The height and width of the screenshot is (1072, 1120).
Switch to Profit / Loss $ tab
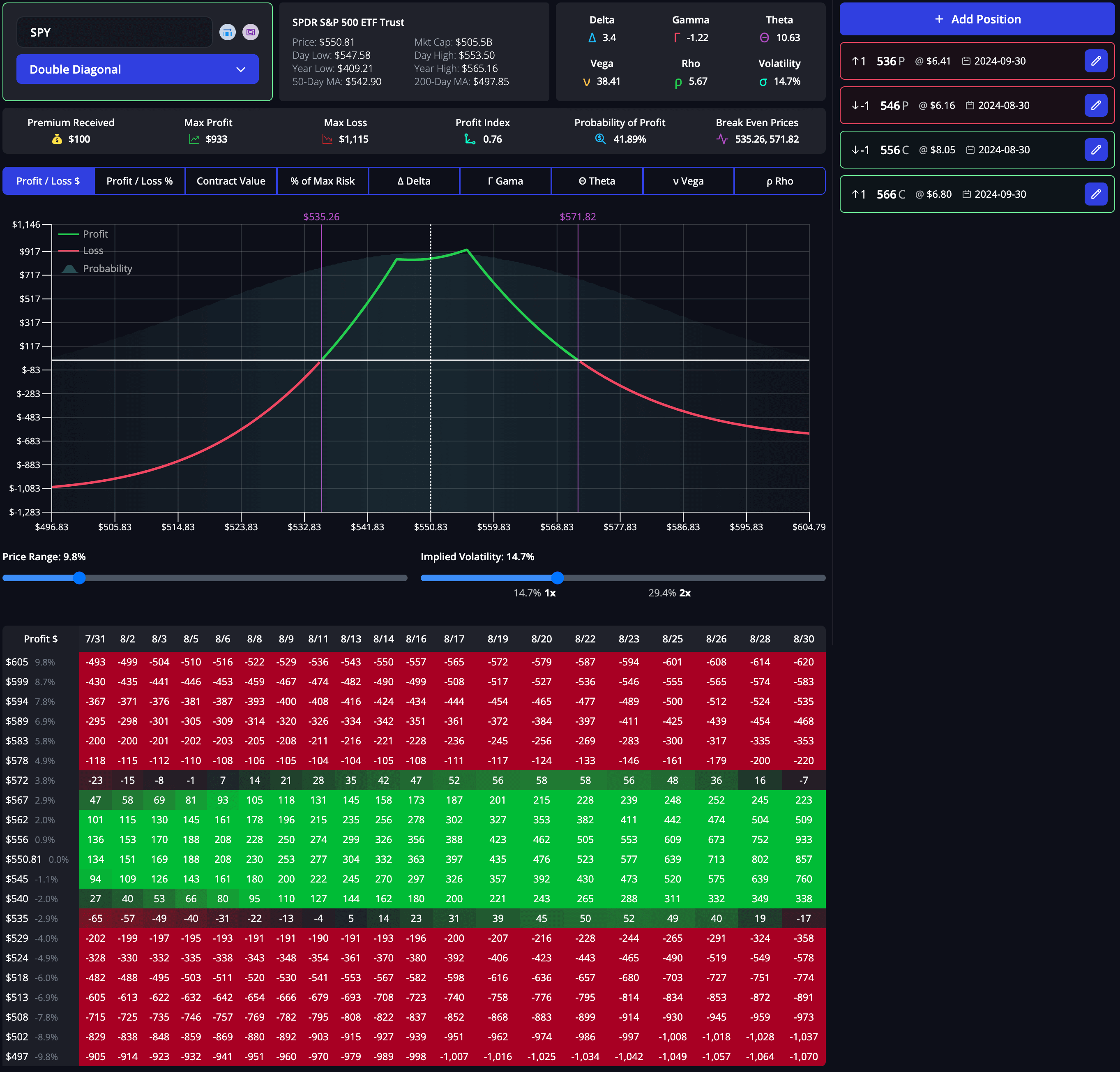tap(48, 180)
